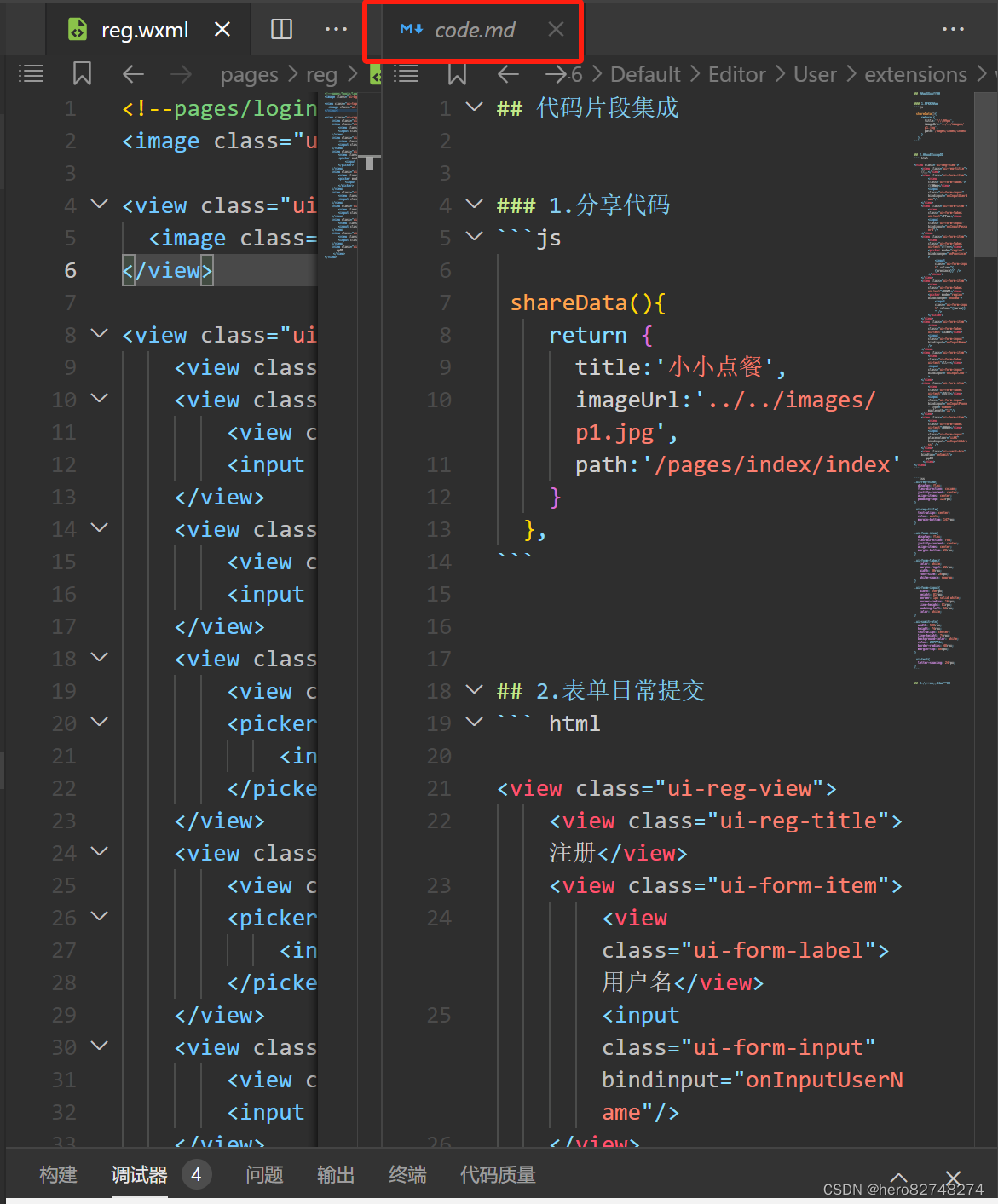Collapse '## 2.表单日常提交' heading fold

coord(474,690)
